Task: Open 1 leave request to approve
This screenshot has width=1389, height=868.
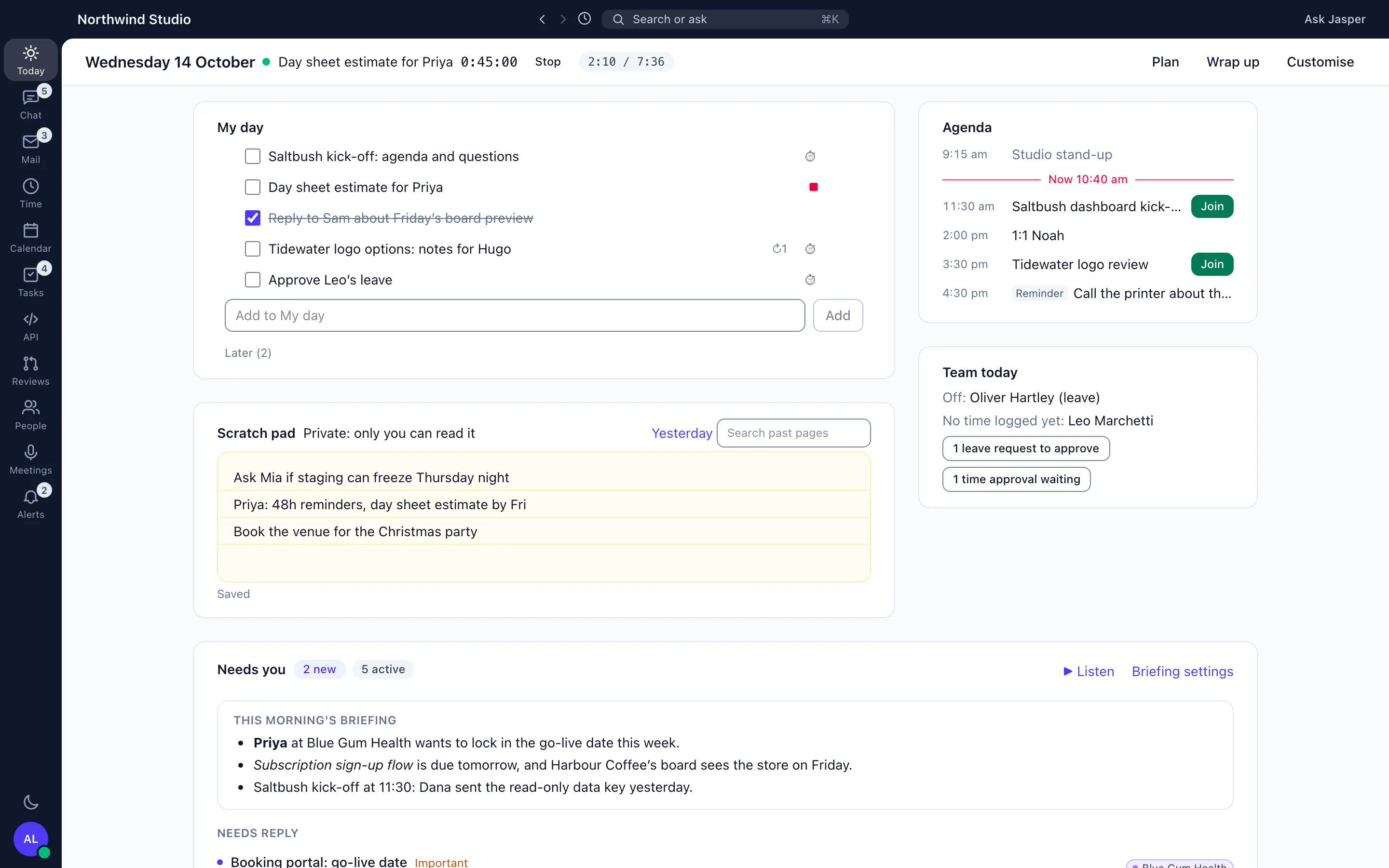Action: click(x=1026, y=448)
